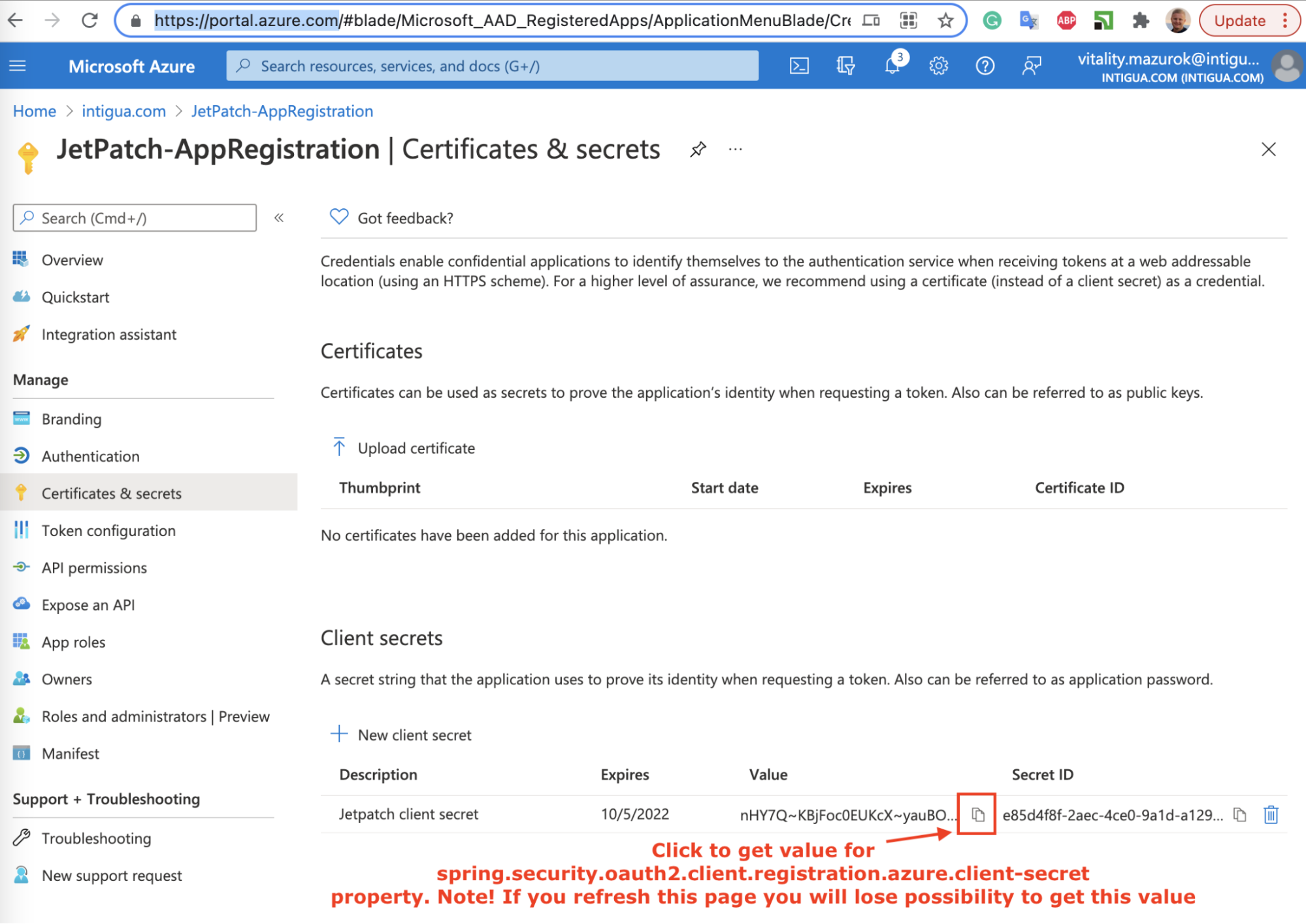
Task: Open Azure Cloud Shell
Action: pyautogui.click(x=799, y=66)
